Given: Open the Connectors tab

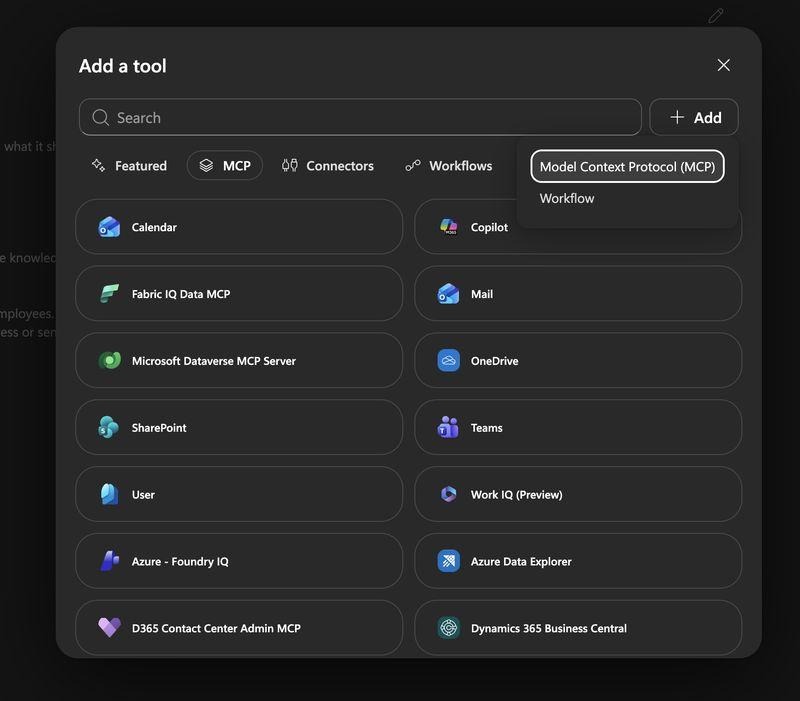Looking at the screenshot, I should pos(328,166).
